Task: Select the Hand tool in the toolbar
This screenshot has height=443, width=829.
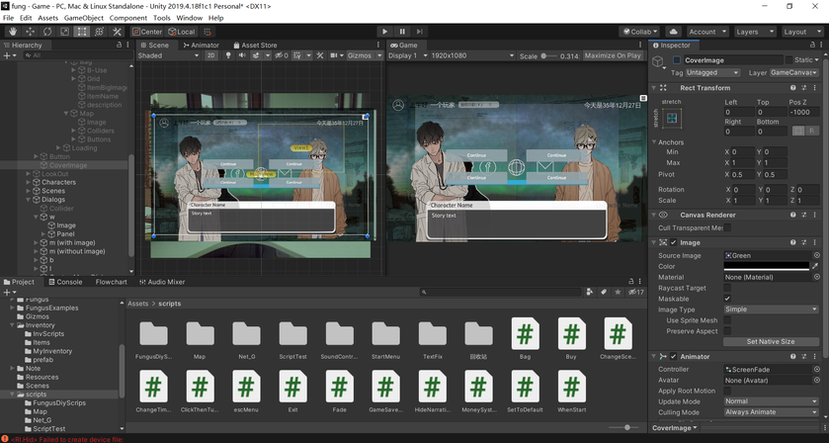Action: point(12,32)
